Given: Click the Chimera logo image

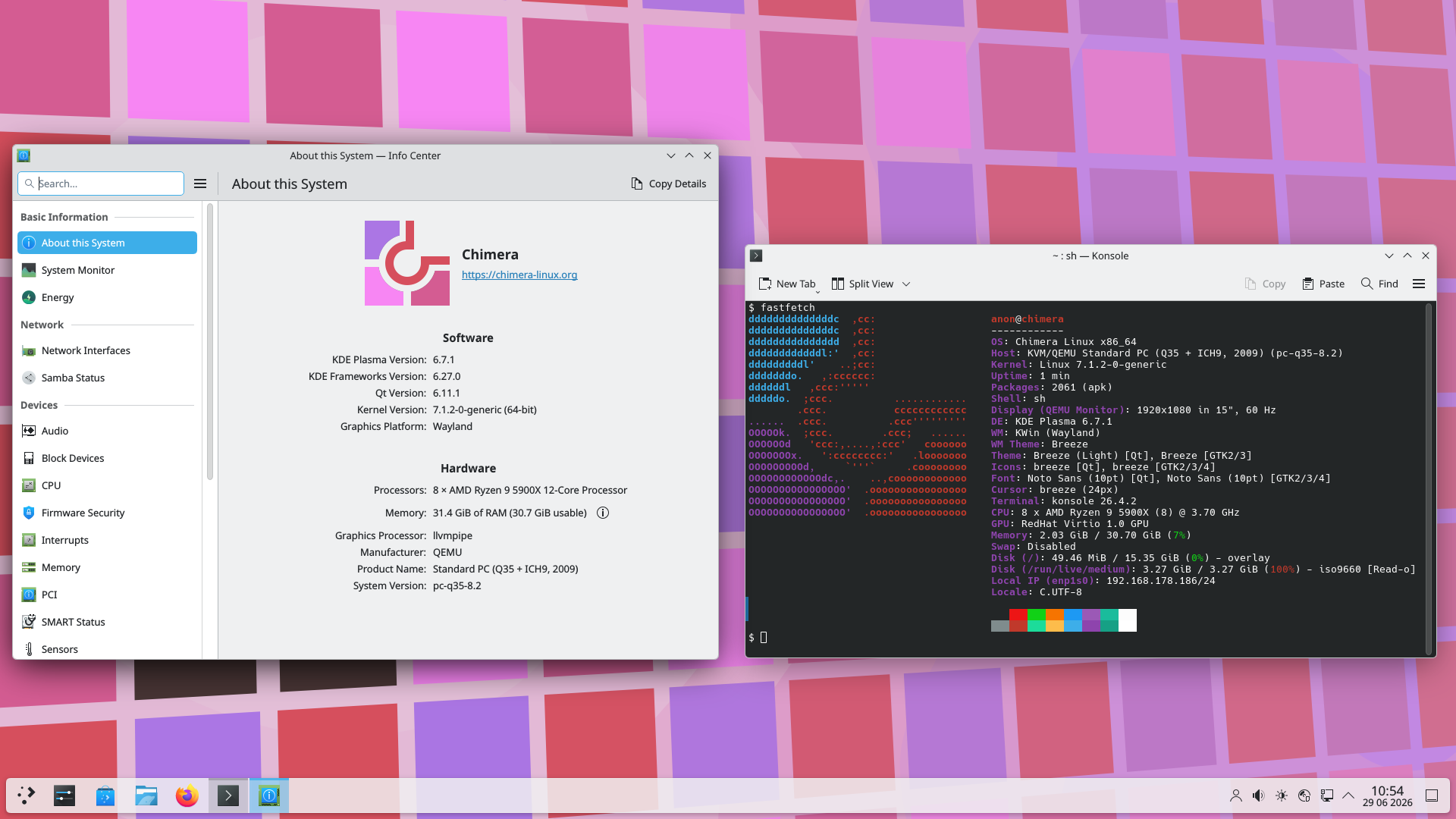Looking at the screenshot, I should [407, 263].
